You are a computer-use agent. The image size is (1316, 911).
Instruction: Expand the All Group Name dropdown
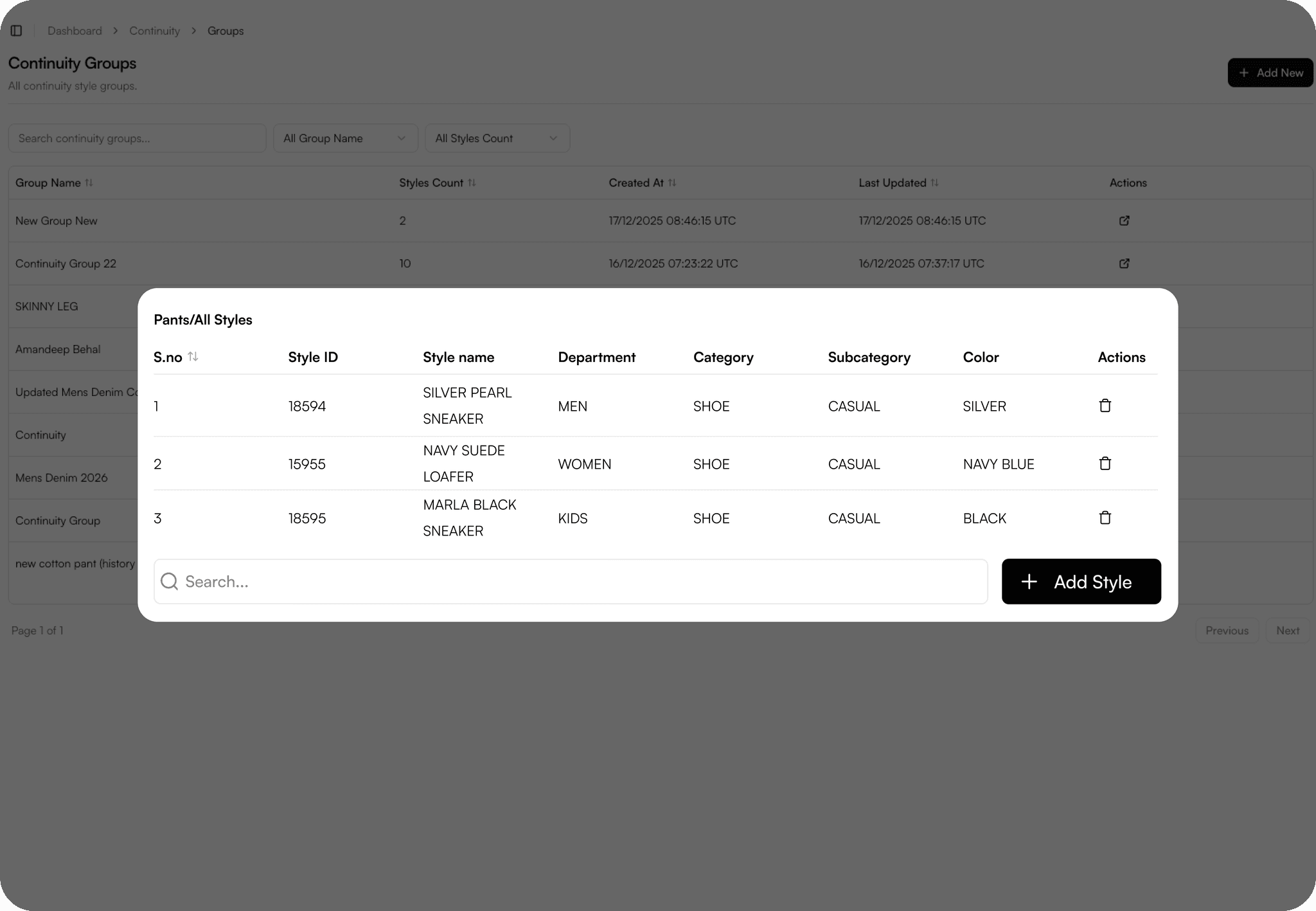345,138
